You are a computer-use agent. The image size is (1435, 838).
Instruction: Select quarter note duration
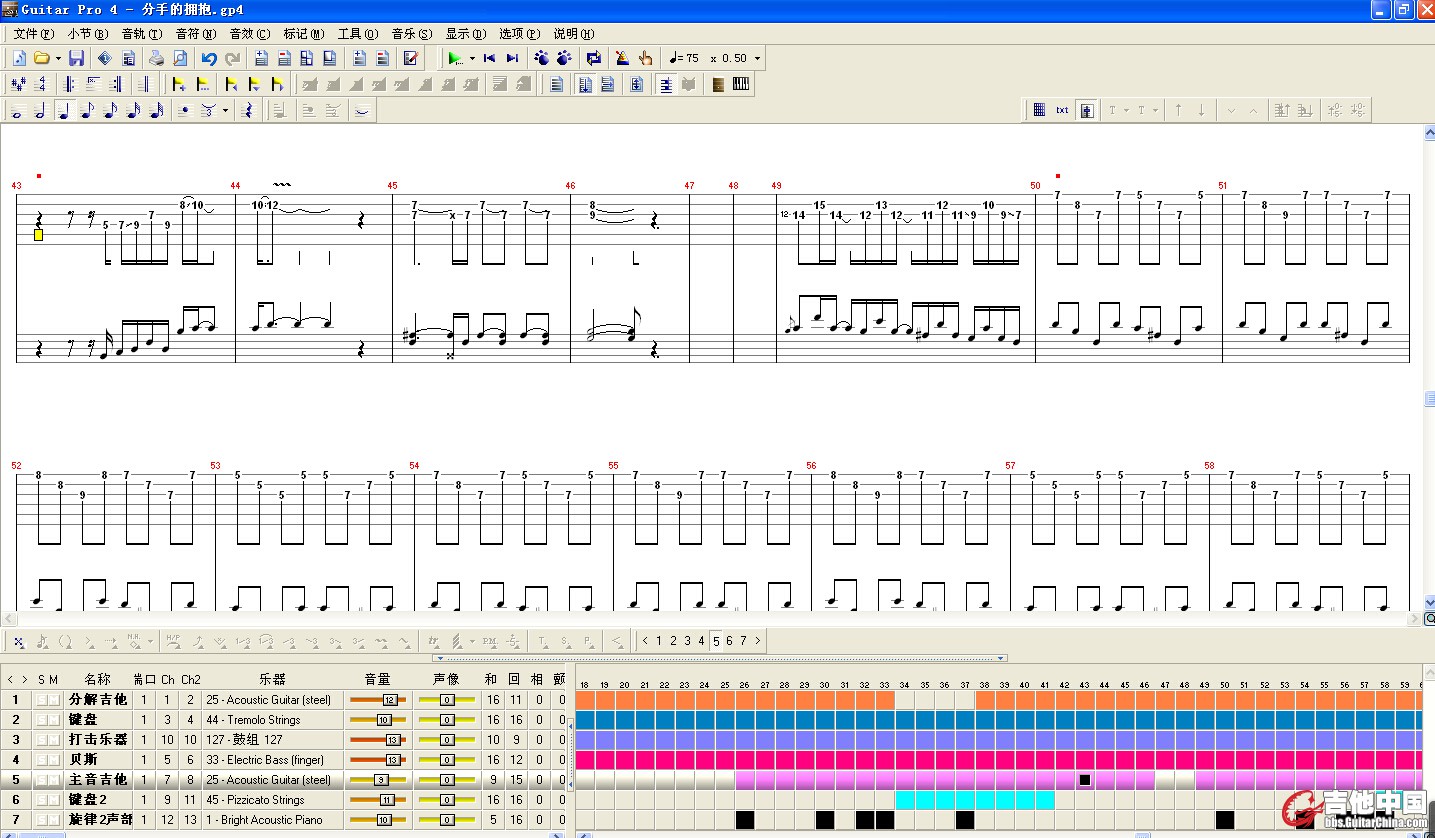[x=63, y=111]
